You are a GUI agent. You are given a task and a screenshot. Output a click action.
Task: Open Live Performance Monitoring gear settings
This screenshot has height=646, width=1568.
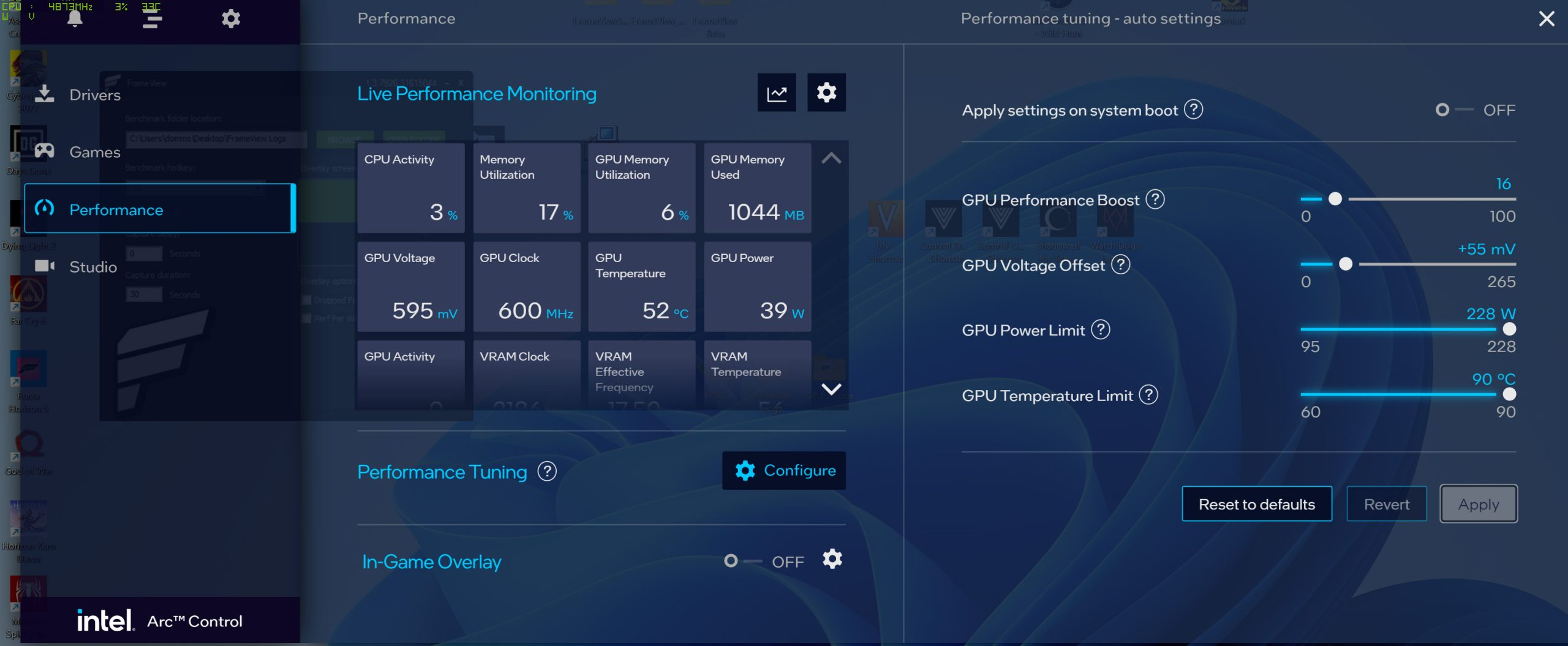[826, 92]
